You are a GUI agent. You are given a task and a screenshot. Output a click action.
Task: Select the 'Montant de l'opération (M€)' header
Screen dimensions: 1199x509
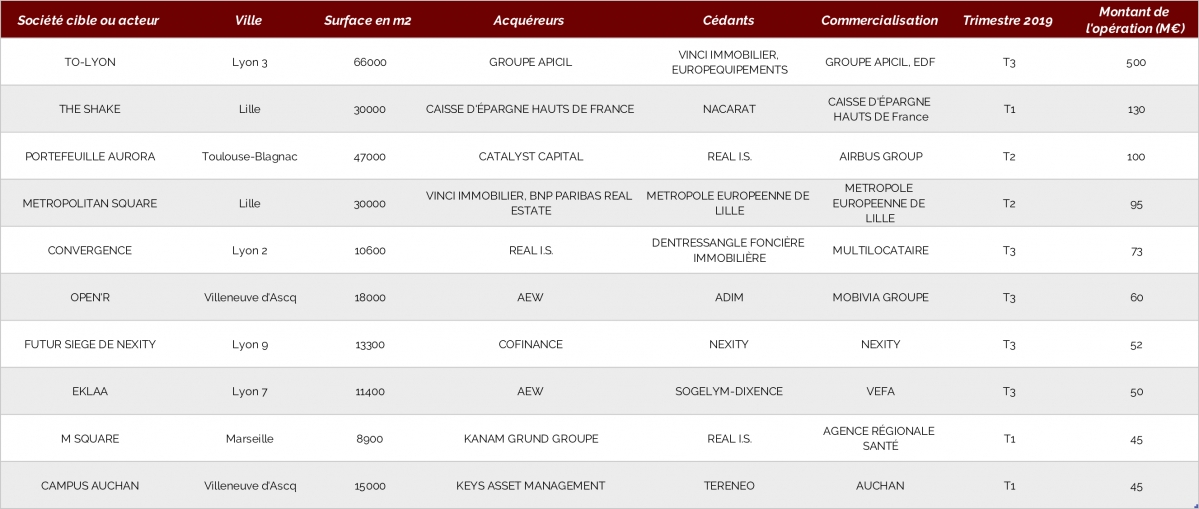point(1134,21)
